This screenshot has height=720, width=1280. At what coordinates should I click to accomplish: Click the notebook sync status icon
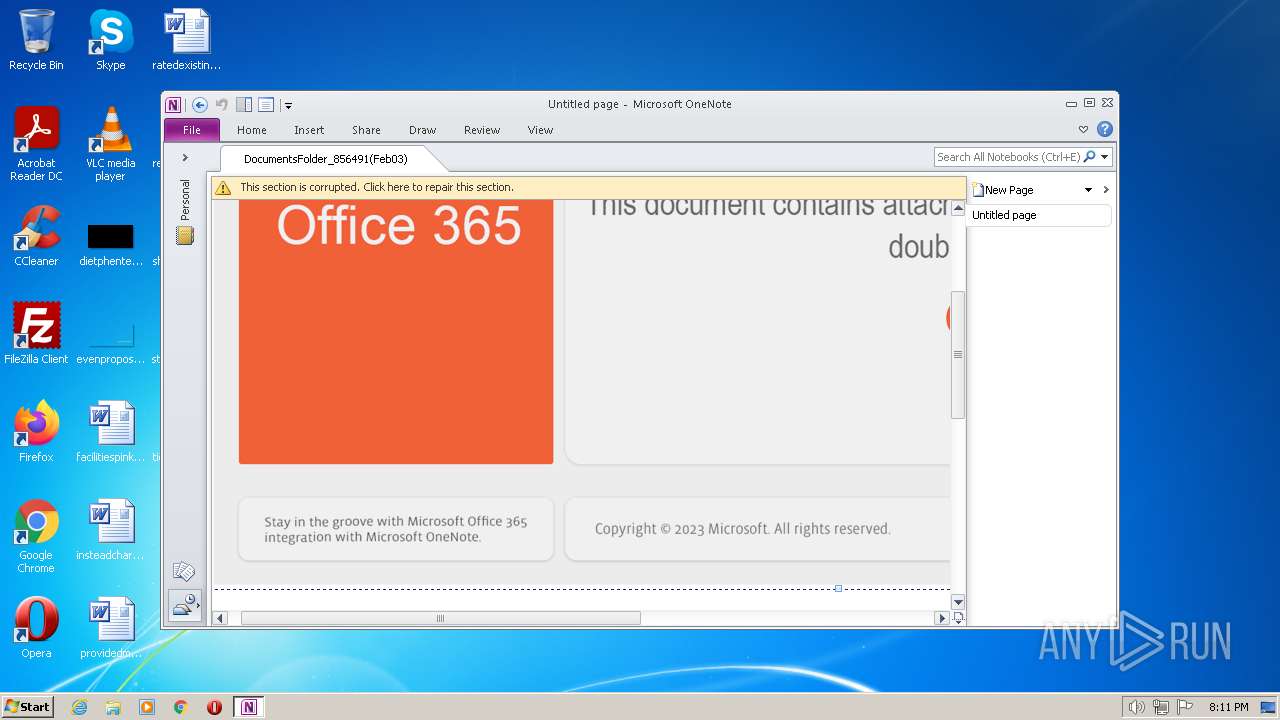click(x=185, y=605)
